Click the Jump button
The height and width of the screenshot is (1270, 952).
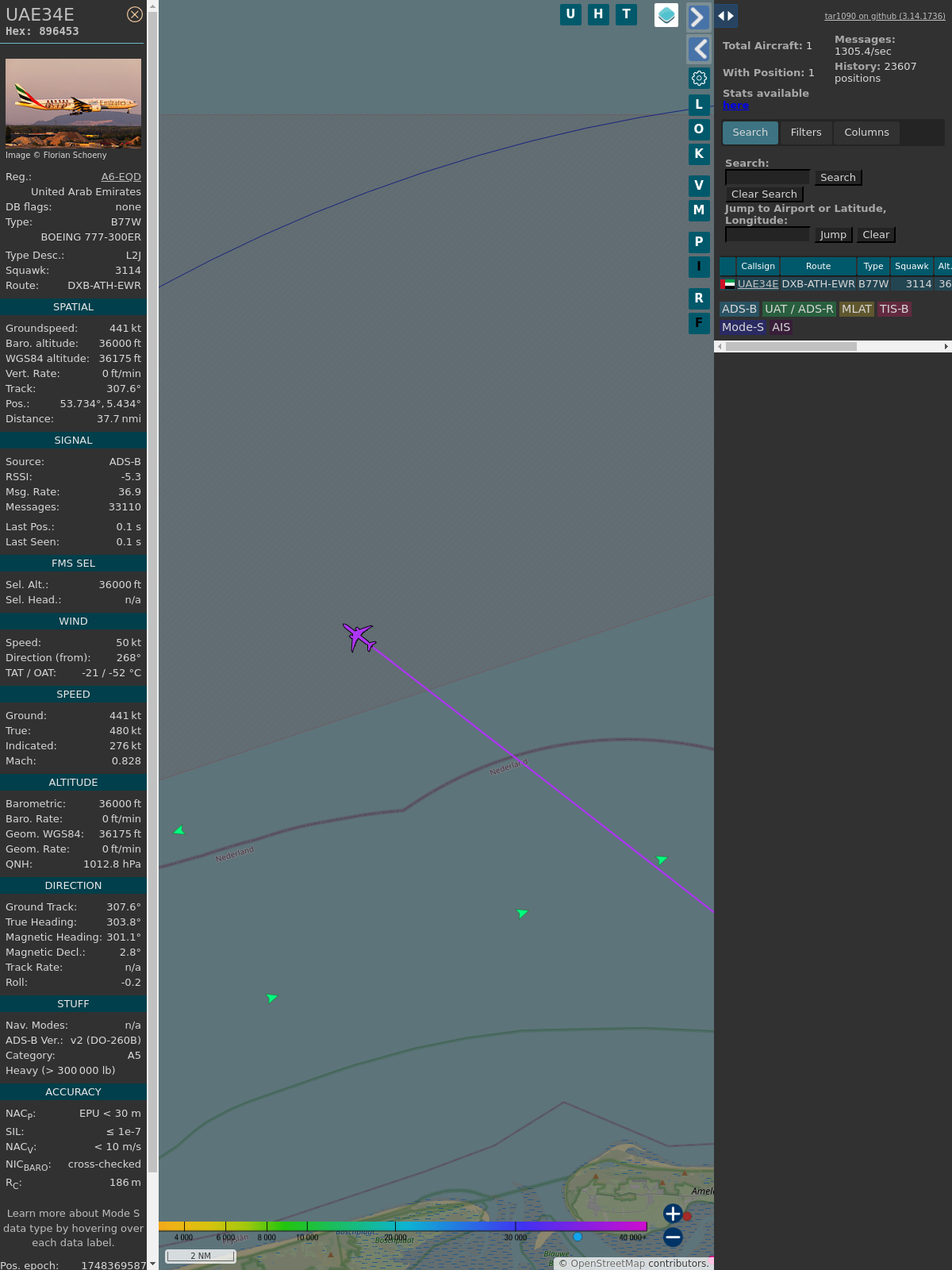(833, 235)
